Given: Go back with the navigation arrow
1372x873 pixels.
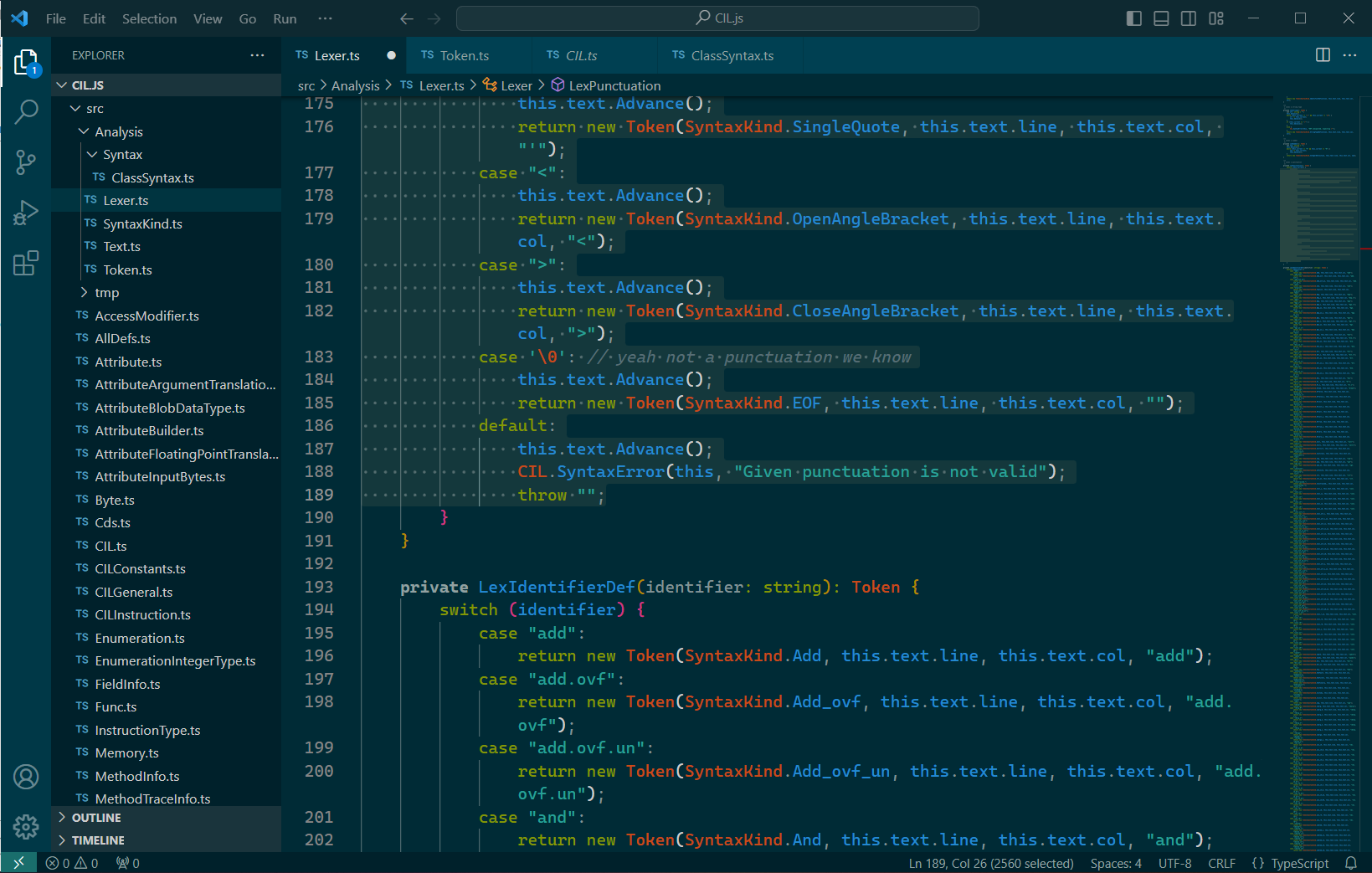Looking at the screenshot, I should tap(407, 18).
